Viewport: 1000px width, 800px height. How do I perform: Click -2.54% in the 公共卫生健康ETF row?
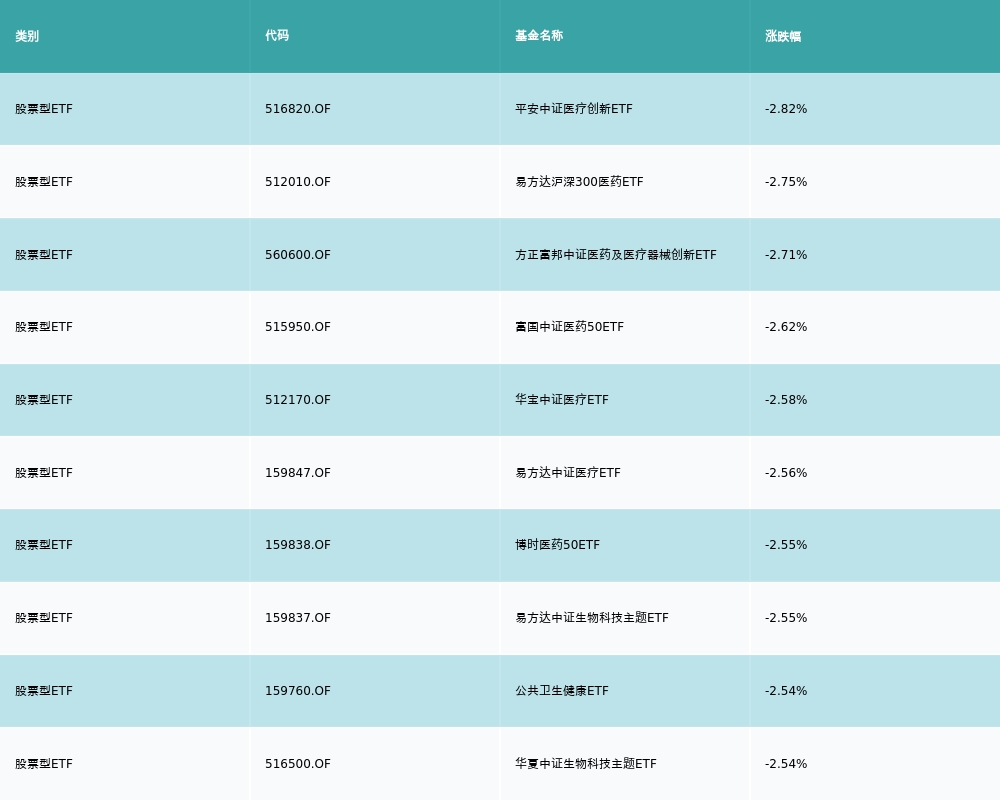(x=786, y=691)
